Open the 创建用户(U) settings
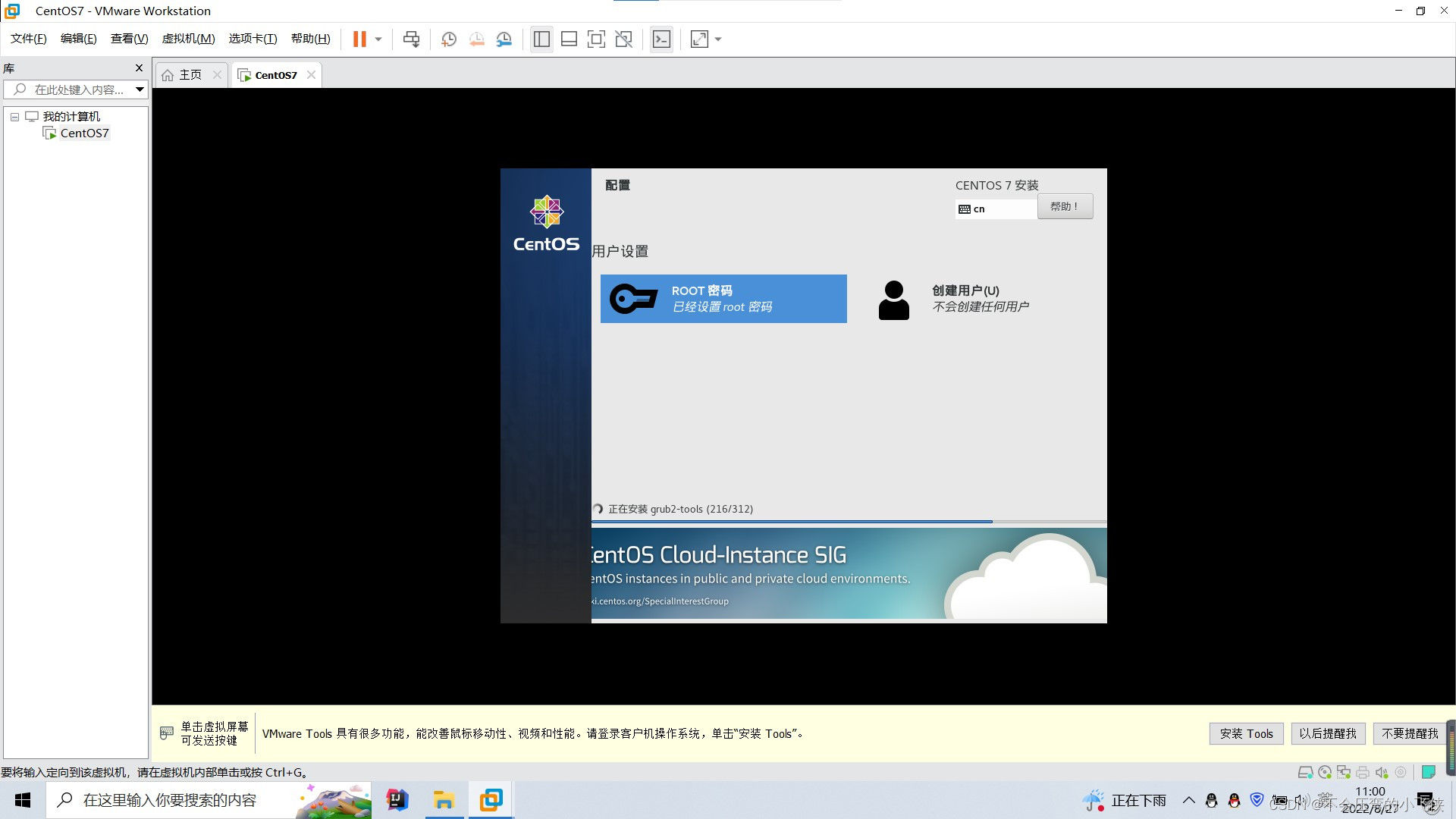The image size is (1456, 819). tap(980, 299)
